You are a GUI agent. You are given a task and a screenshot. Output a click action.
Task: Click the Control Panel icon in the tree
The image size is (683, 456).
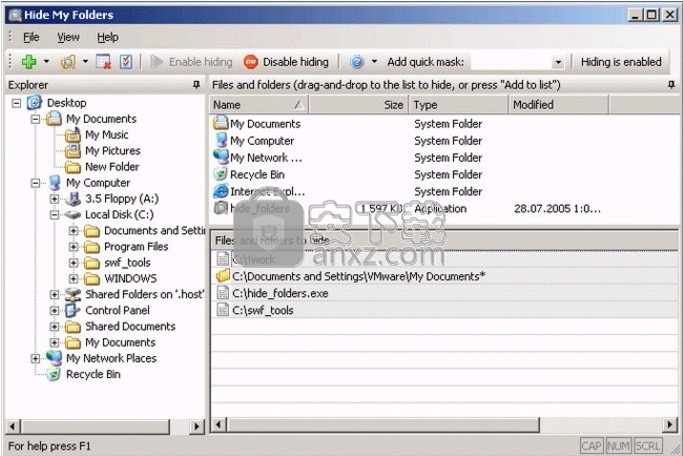tap(73, 311)
